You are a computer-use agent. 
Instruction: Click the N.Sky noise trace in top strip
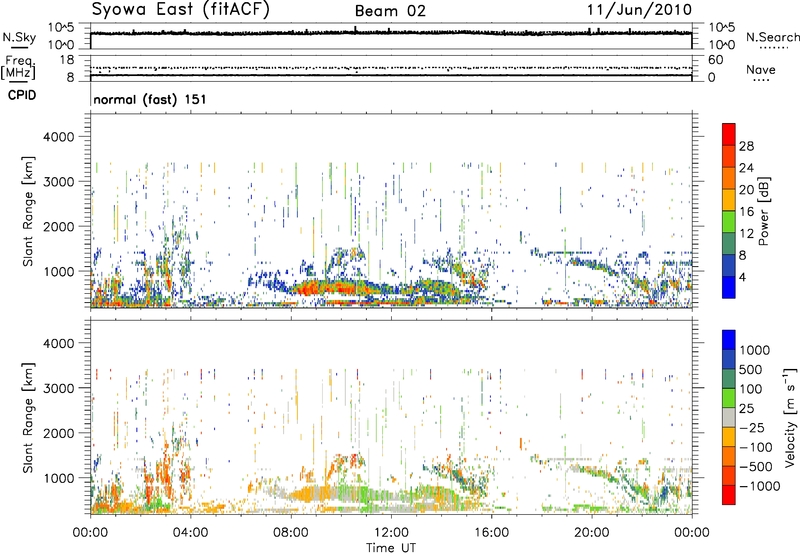coord(391,33)
